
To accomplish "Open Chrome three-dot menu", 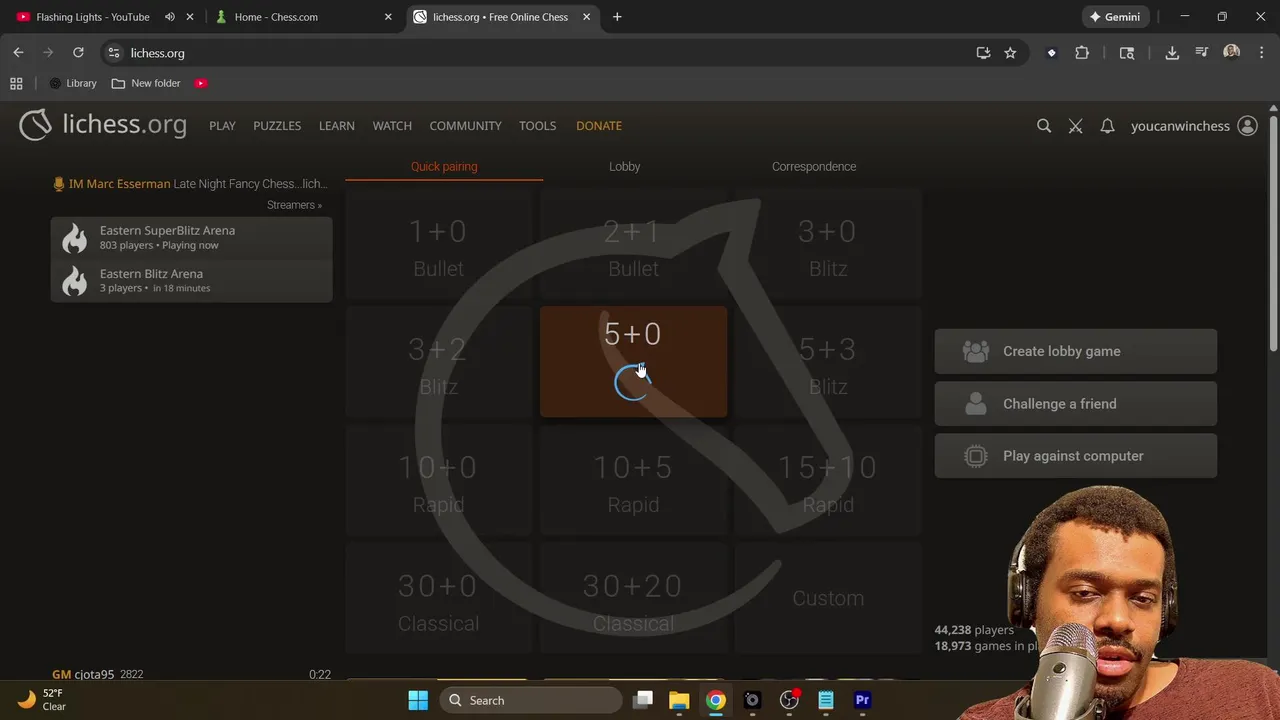I will 1260,53.
